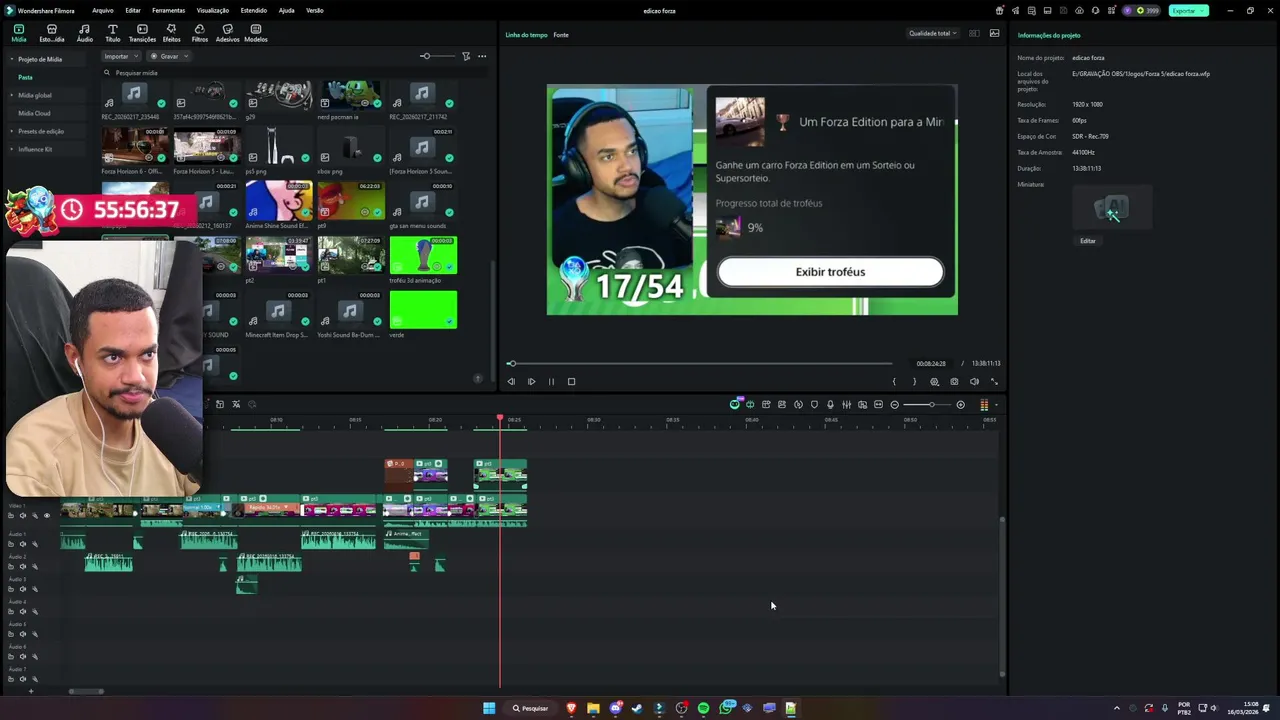1280x720 pixels.
Task: Open the Qualidade total dropdown
Action: tap(932, 33)
